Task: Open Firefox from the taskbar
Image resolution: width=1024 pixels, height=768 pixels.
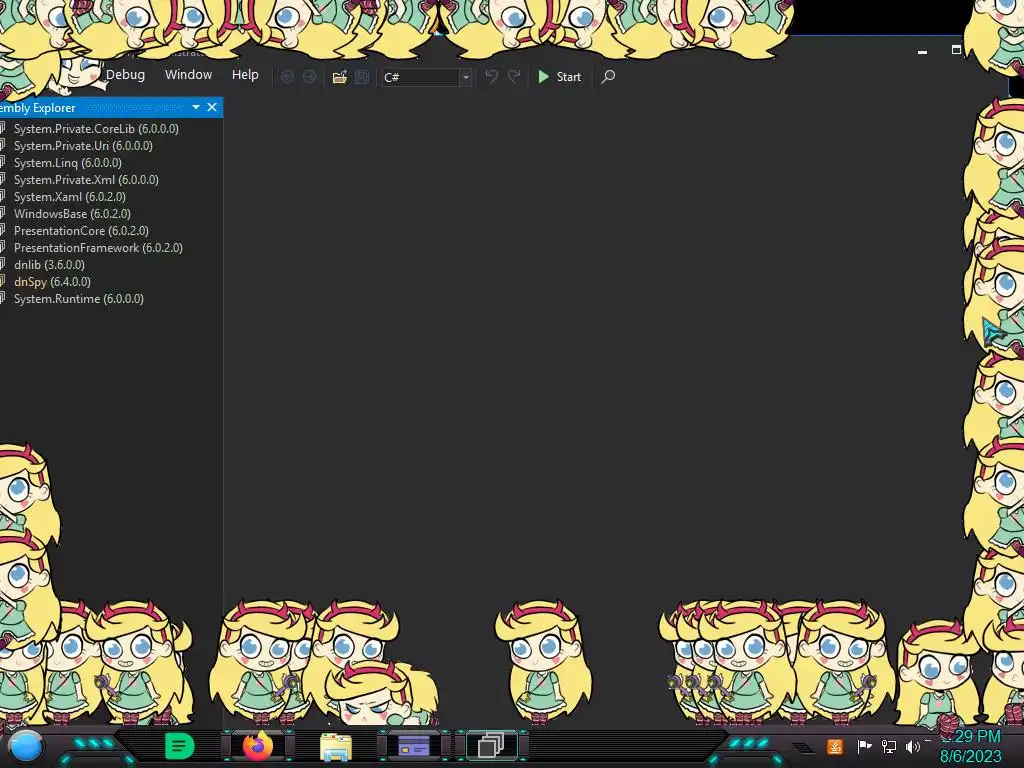Action: 257,746
